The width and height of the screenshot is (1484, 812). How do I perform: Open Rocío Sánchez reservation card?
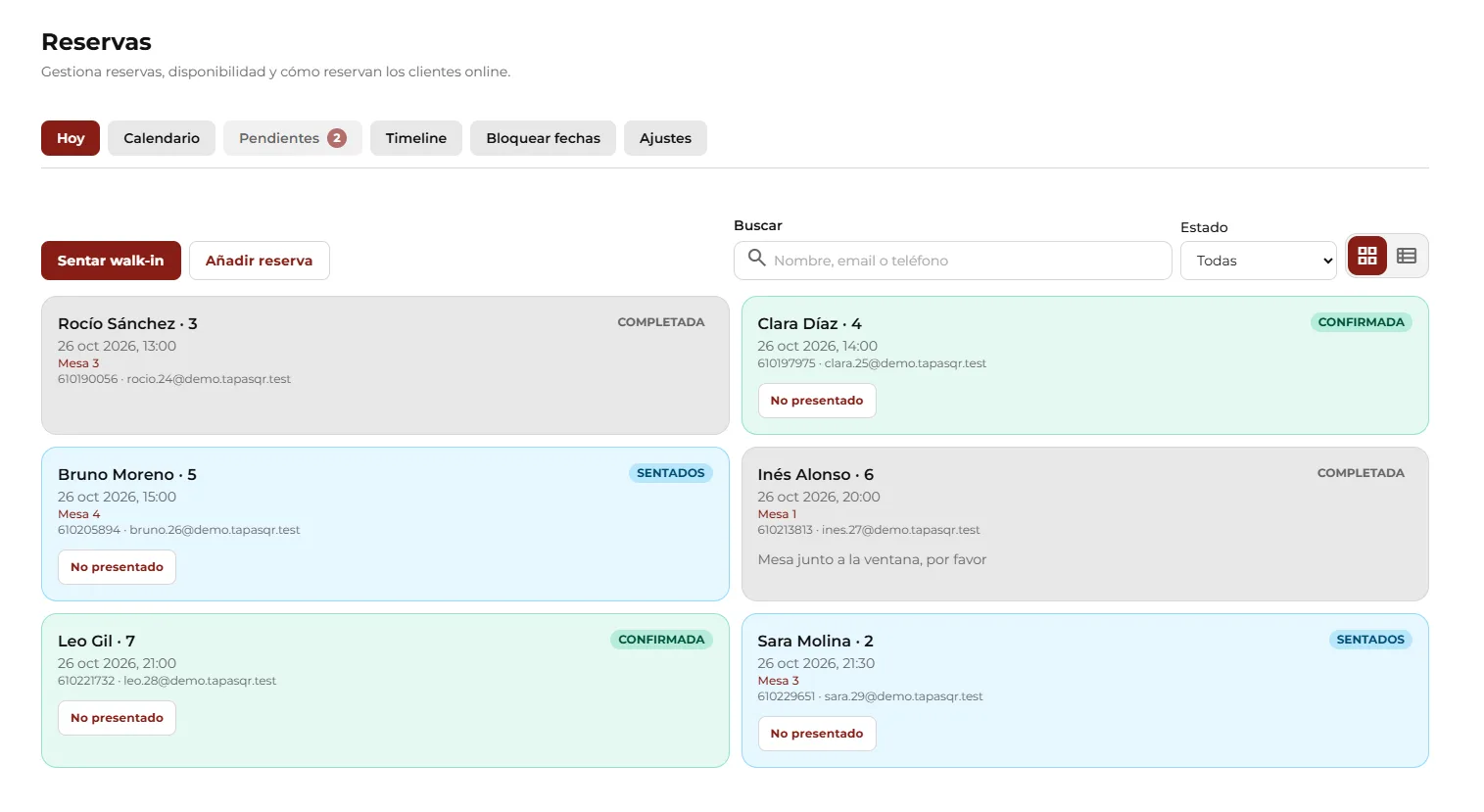coord(385,365)
